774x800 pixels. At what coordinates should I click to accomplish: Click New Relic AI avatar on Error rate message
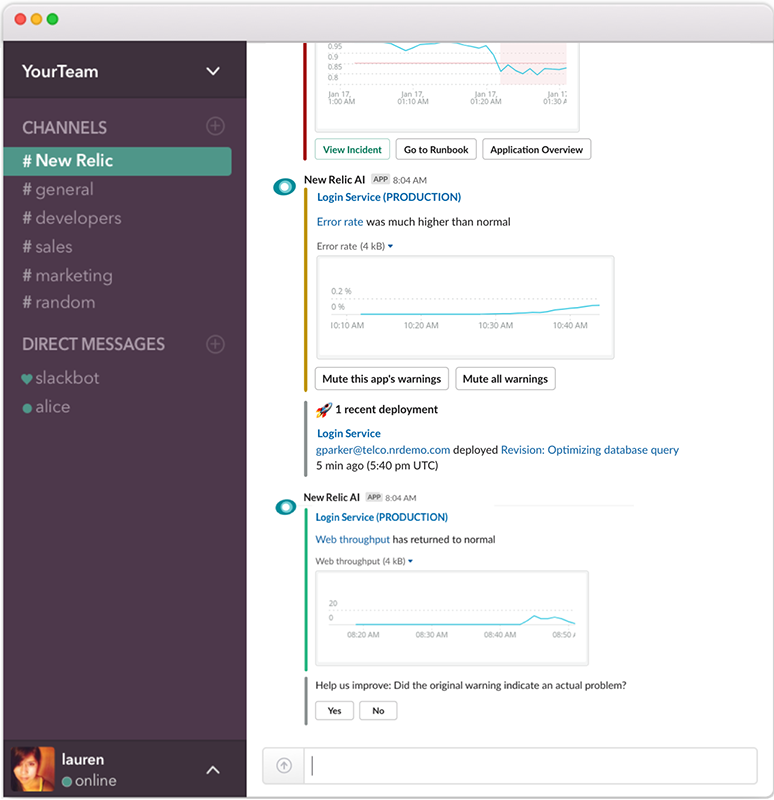(284, 187)
